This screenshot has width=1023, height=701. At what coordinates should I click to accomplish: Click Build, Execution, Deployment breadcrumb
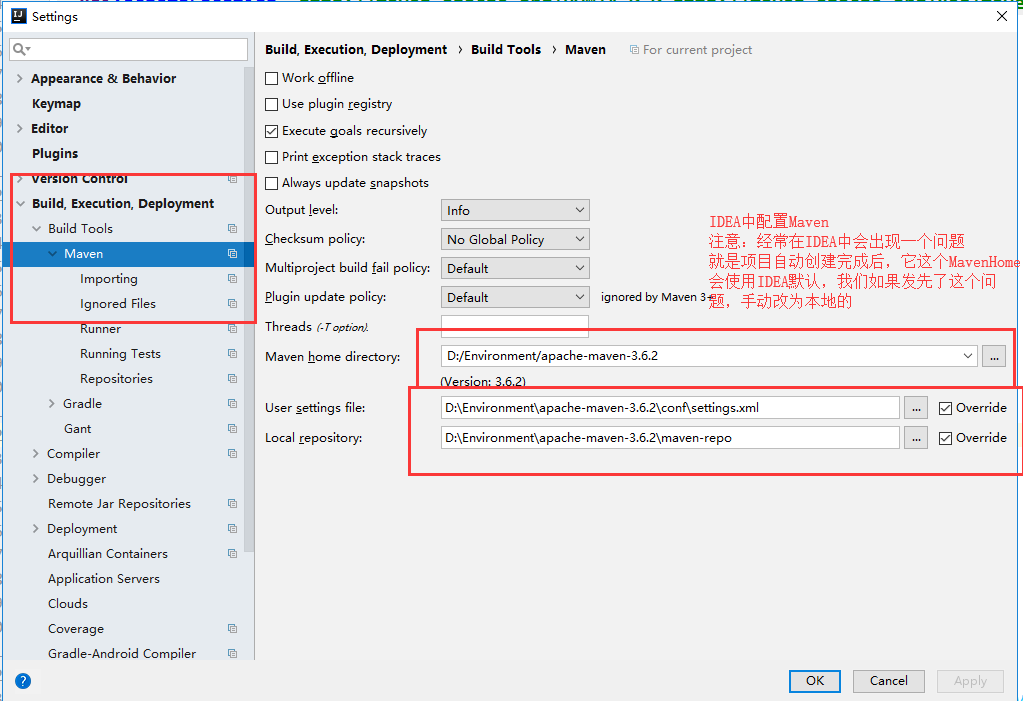tap(356, 50)
